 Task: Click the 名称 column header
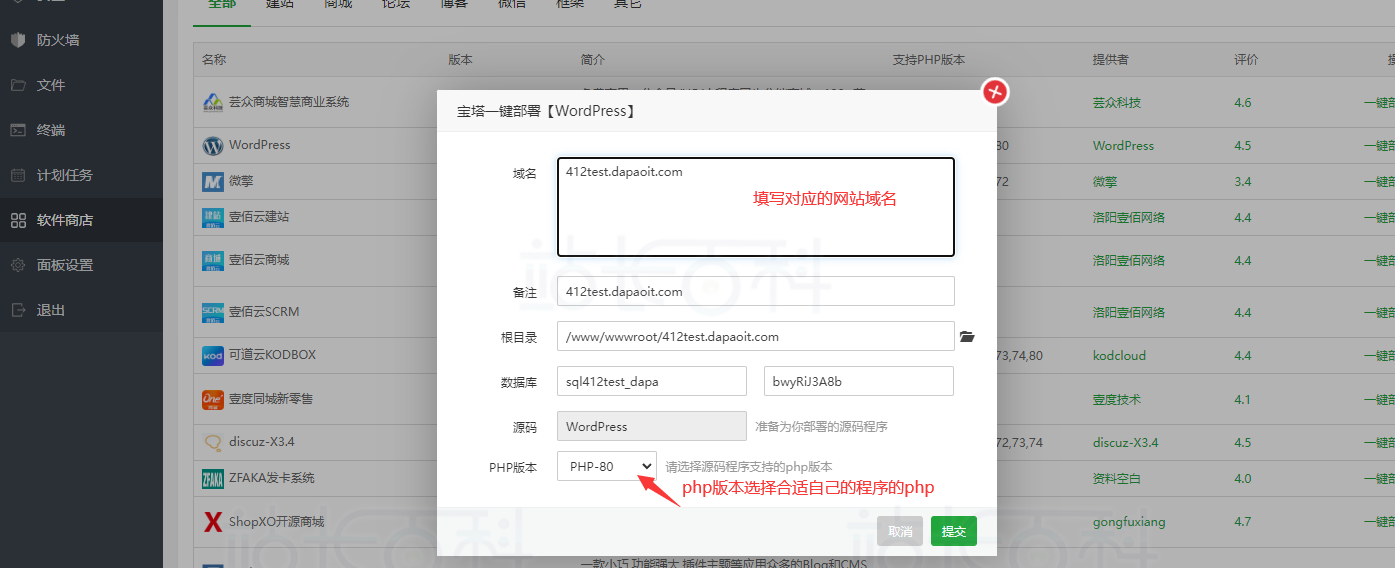pos(214,60)
